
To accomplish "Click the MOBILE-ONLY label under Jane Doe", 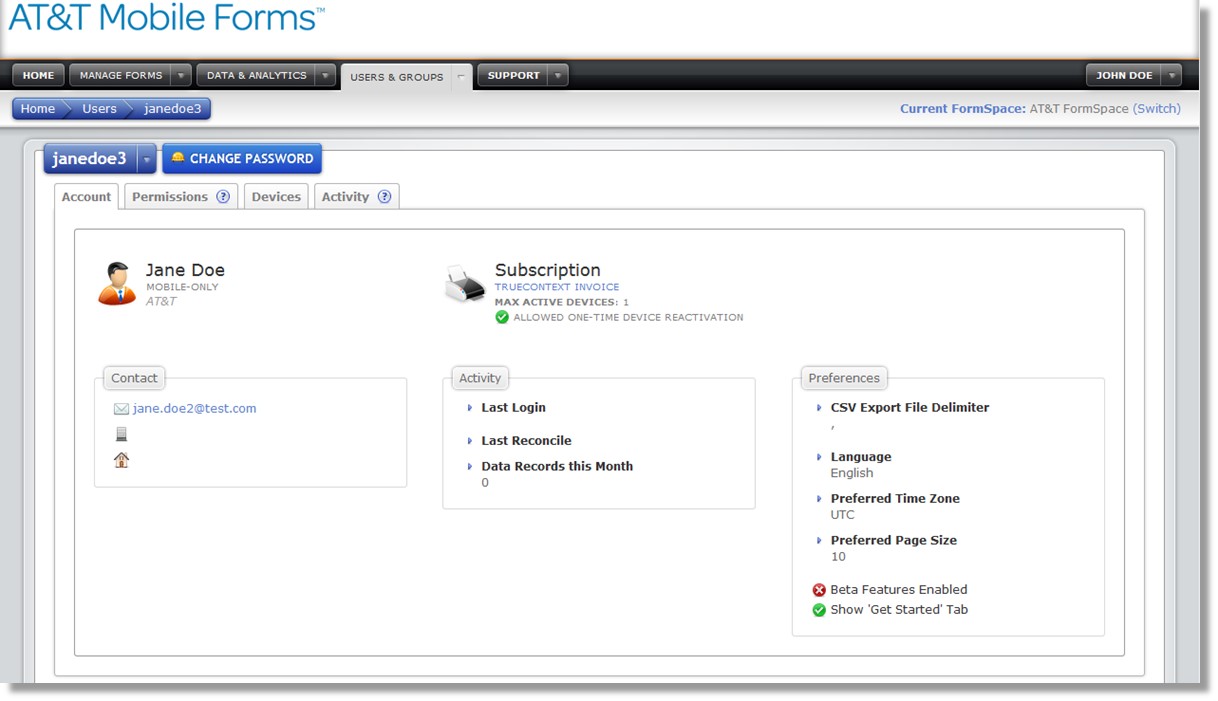I will coord(182,287).
